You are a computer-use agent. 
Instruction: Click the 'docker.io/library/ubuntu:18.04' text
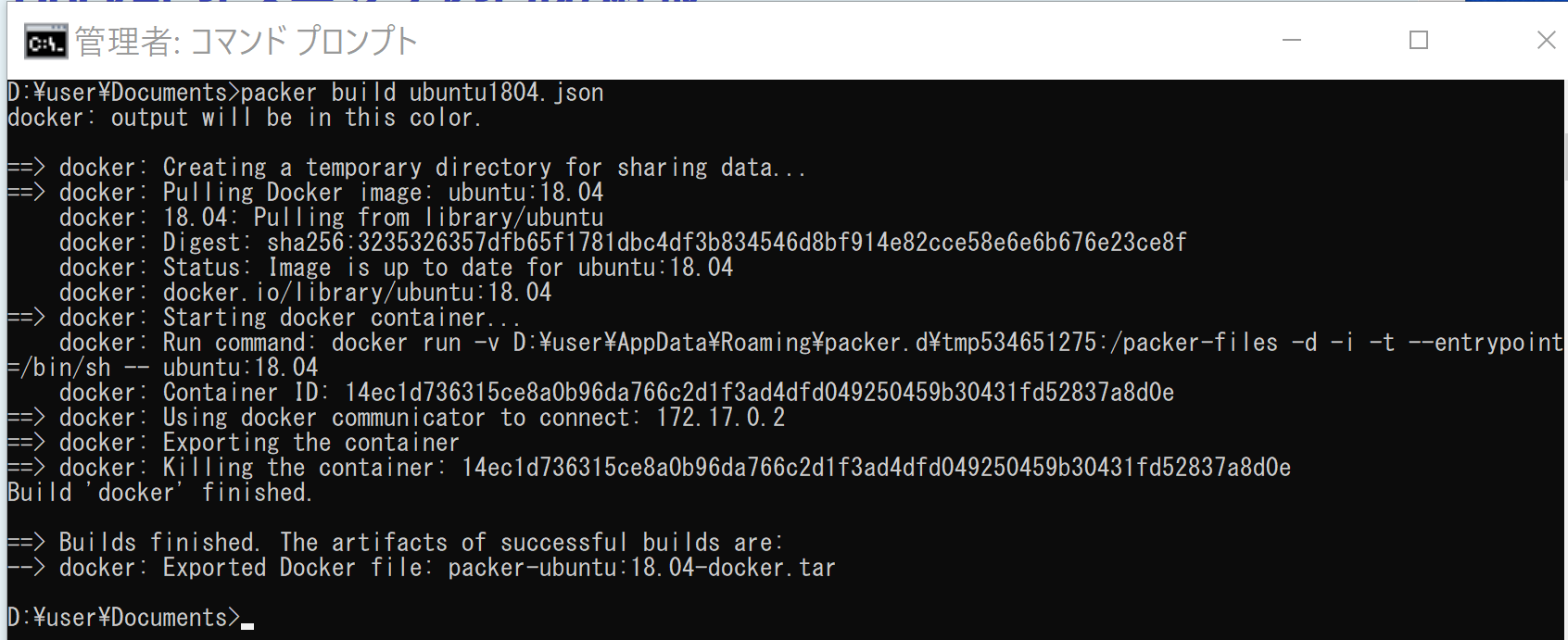(357, 293)
